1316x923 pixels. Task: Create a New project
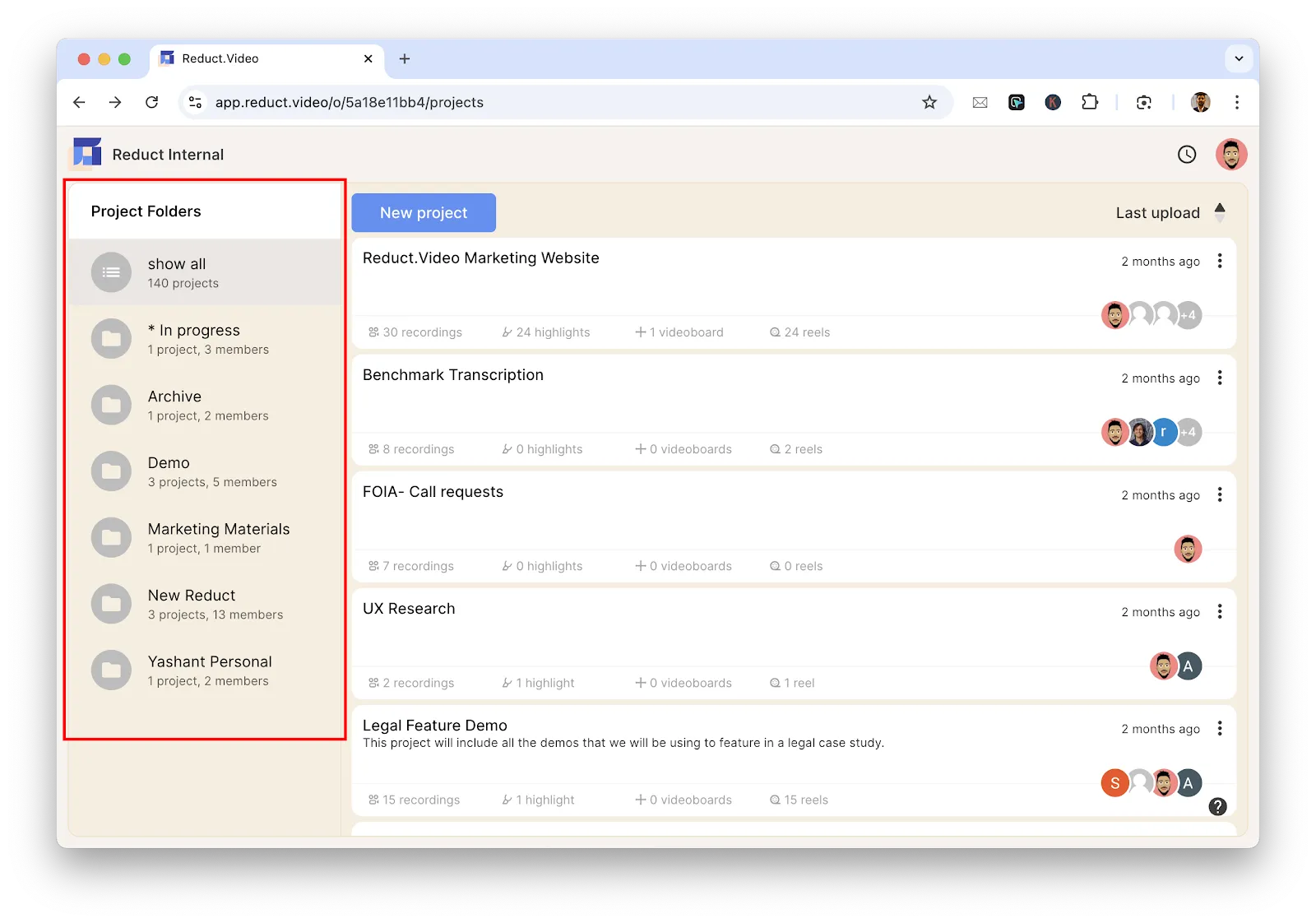pyautogui.click(x=424, y=213)
